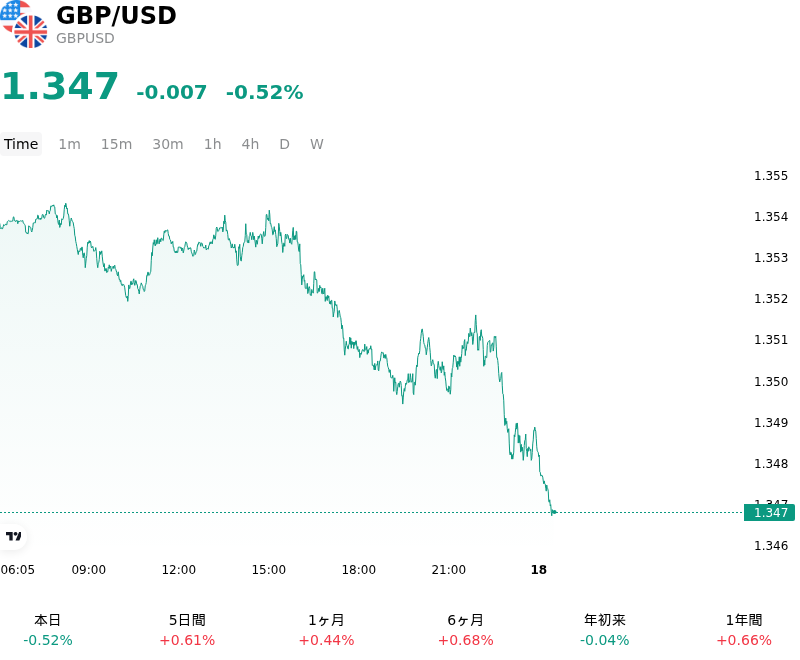Viewport: 800px width, 660px height.
Task: Select the 4h interval
Action: [x=250, y=144]
